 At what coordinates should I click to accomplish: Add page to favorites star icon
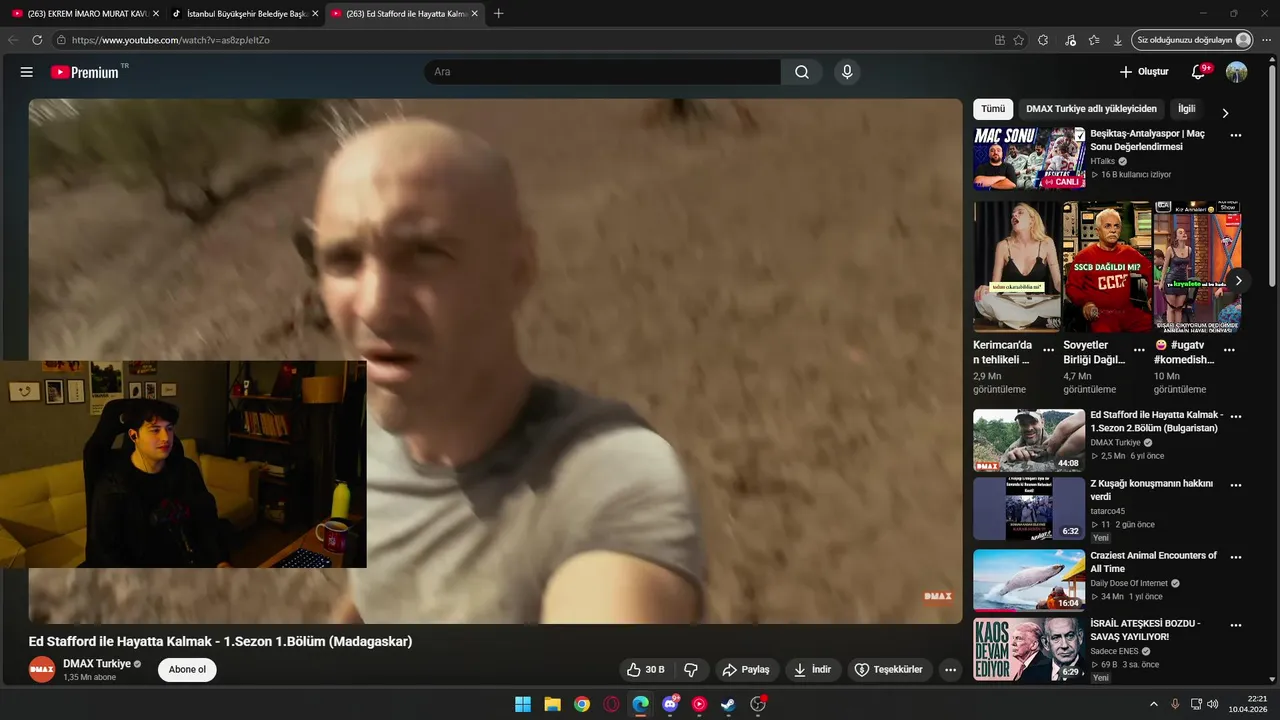(1019, 40)
